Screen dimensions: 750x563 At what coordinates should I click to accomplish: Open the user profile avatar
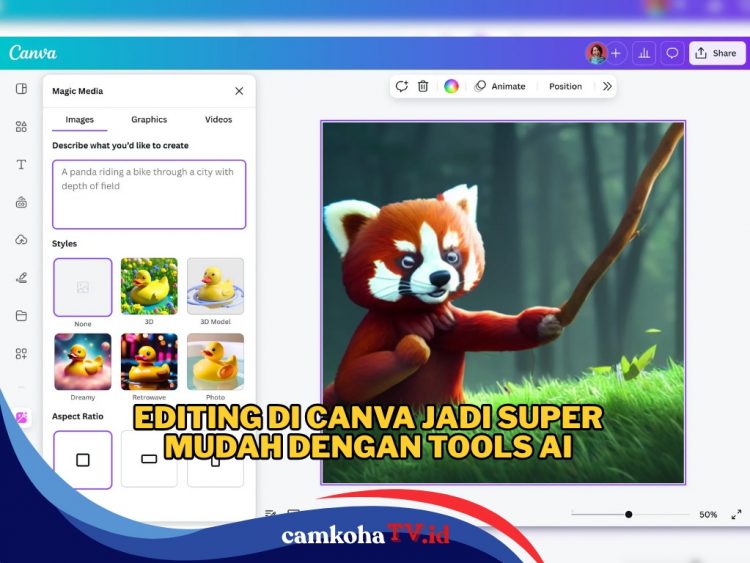pos(596,53)
